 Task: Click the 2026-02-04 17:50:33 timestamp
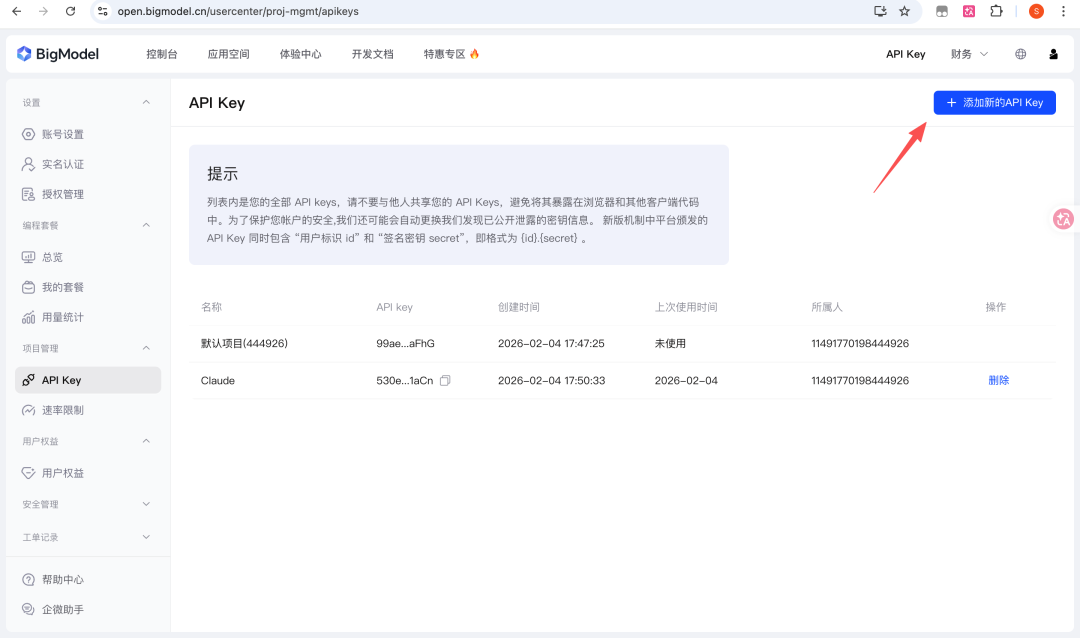click(551, 380)
